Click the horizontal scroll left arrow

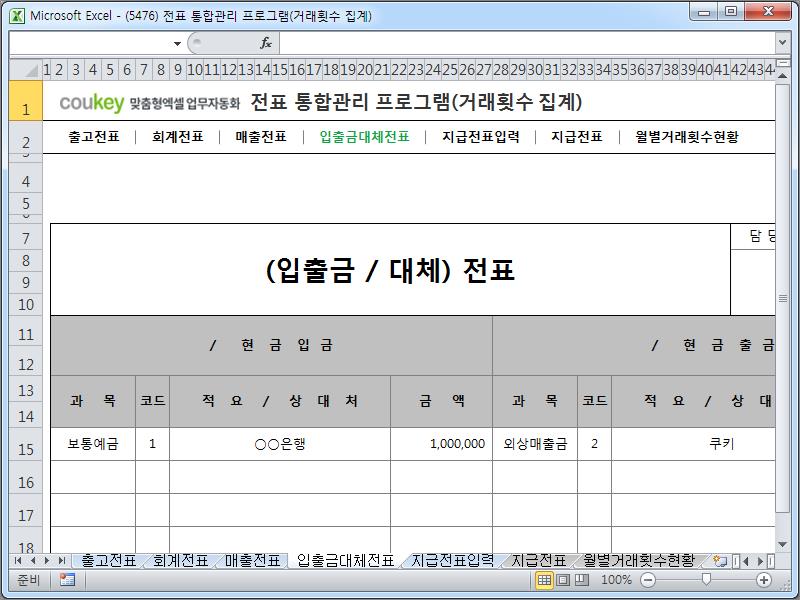point(746,561)
